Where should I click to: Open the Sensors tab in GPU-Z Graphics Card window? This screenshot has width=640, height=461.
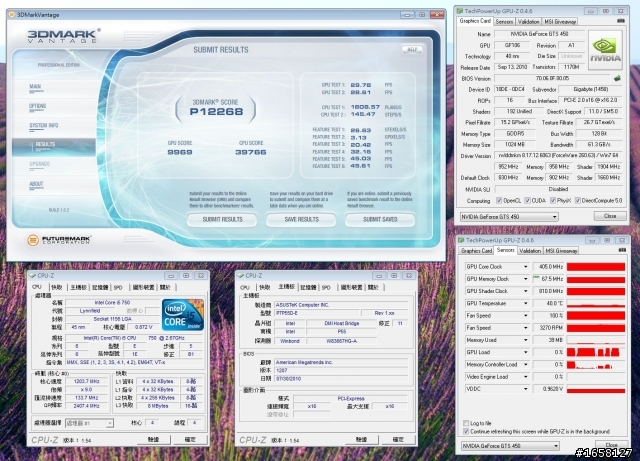[504, 22]
